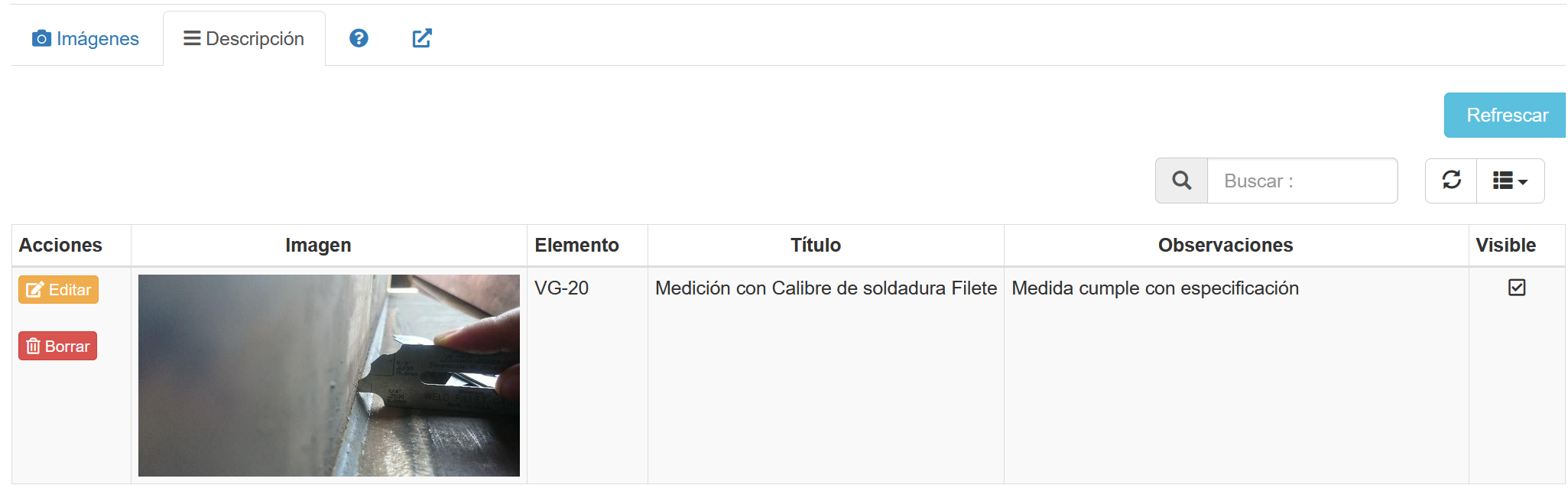Click the Imagen column header
The image size is (1568, 498).
[x=318, y=246]
